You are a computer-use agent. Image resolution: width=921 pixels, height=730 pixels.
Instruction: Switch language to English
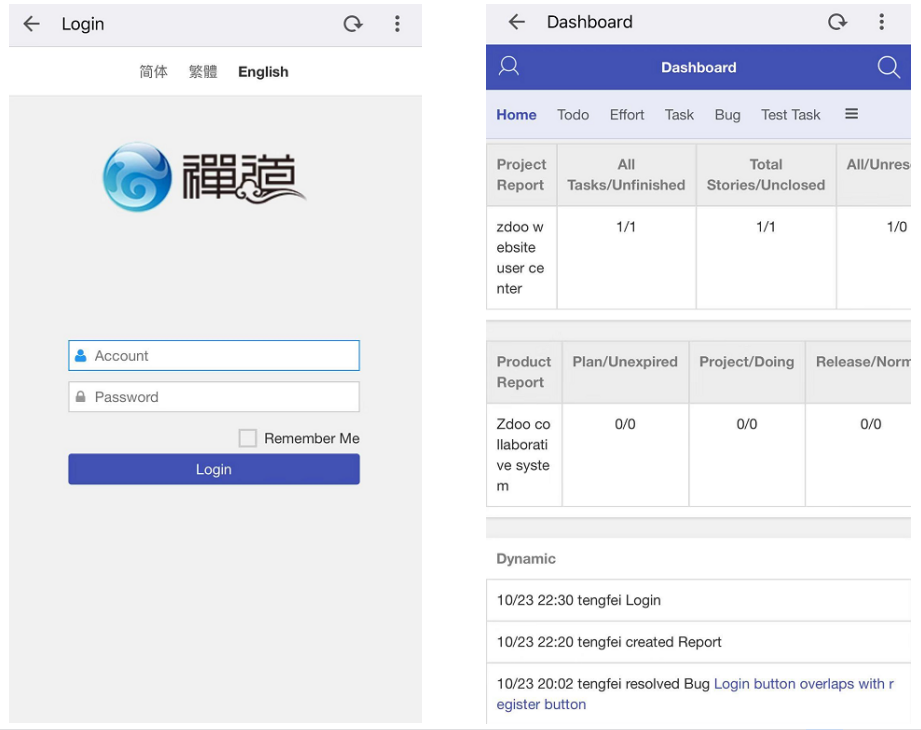[263, 72]
